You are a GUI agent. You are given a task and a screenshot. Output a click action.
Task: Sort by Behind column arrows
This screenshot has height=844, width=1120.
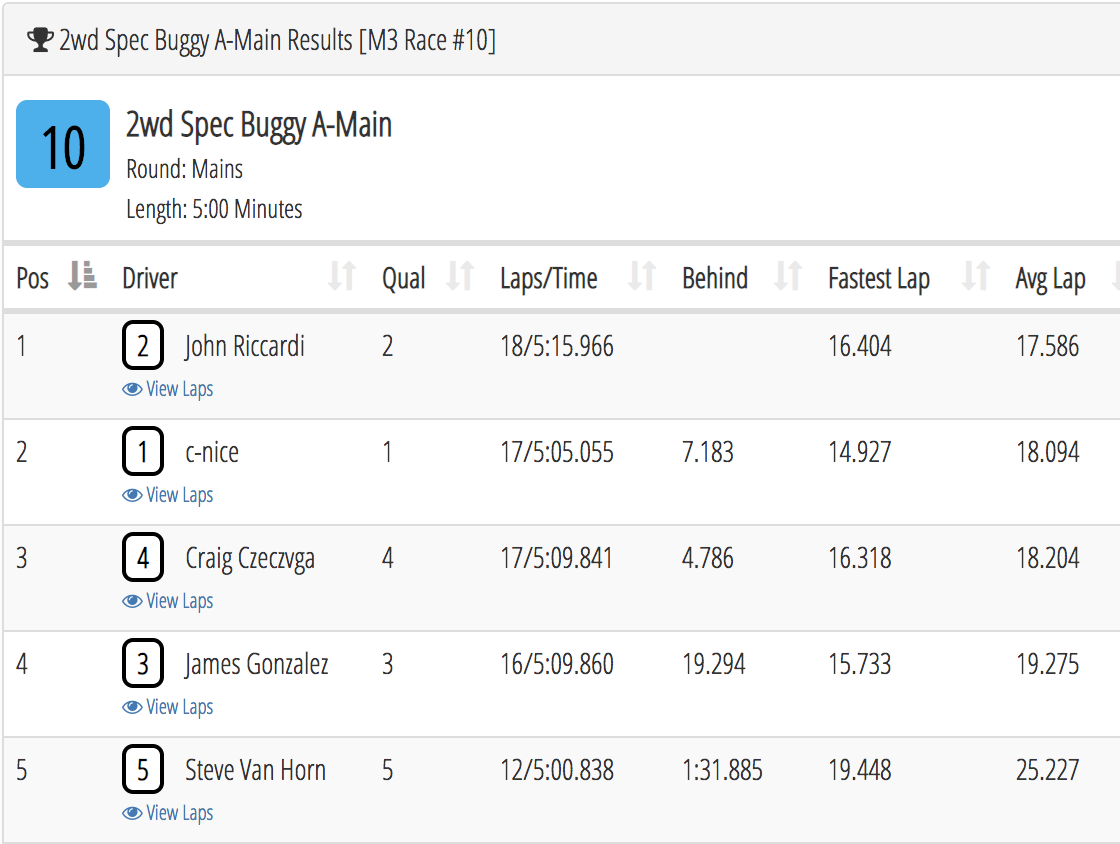point(788,277)
